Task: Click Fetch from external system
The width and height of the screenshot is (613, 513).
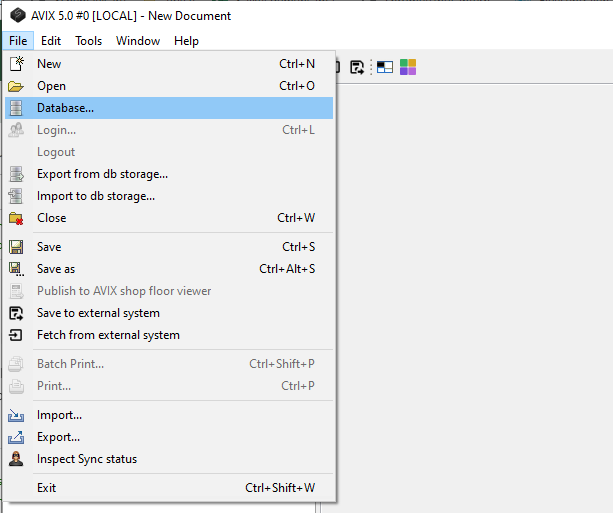Action: tap(108, 335)
